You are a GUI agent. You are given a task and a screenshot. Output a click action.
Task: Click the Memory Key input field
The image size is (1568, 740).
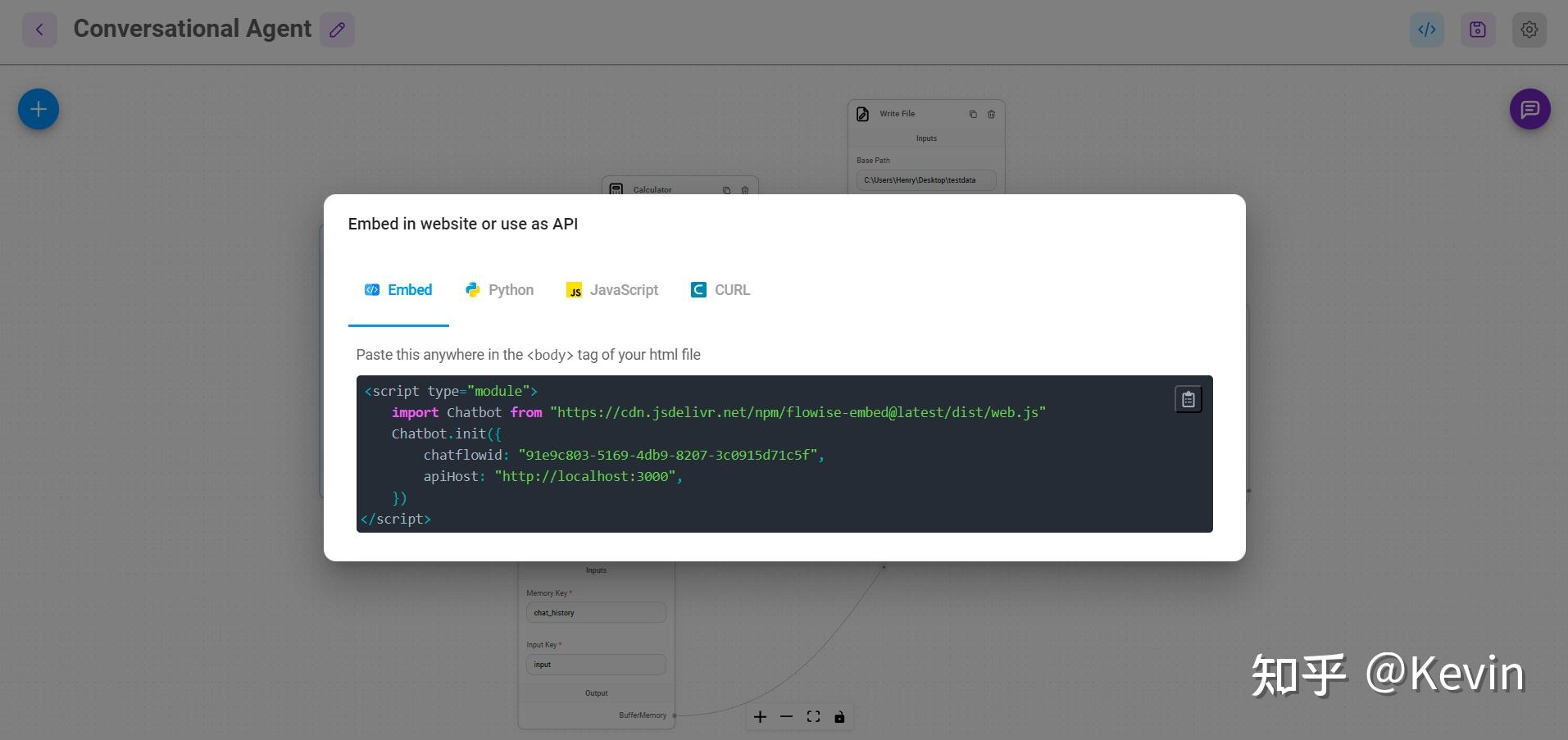pos(596,613)
